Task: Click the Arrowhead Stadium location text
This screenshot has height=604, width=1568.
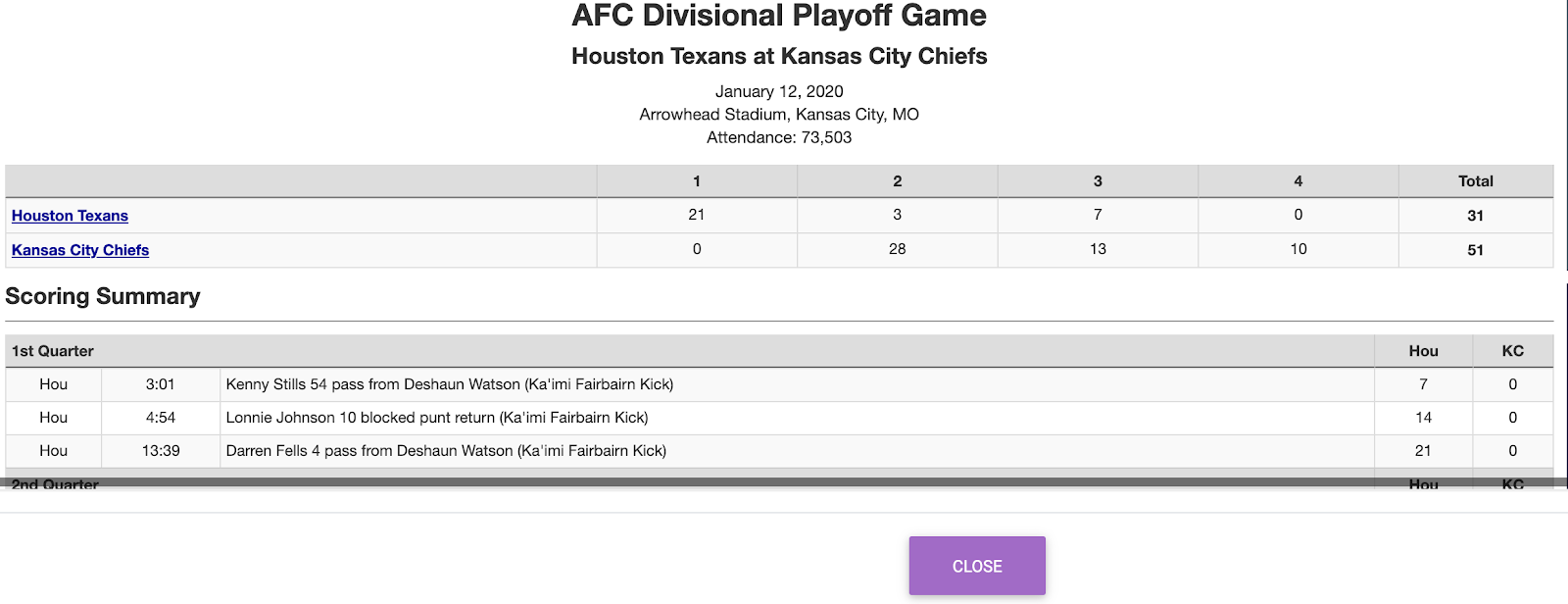Action: [x=779, y=115]
